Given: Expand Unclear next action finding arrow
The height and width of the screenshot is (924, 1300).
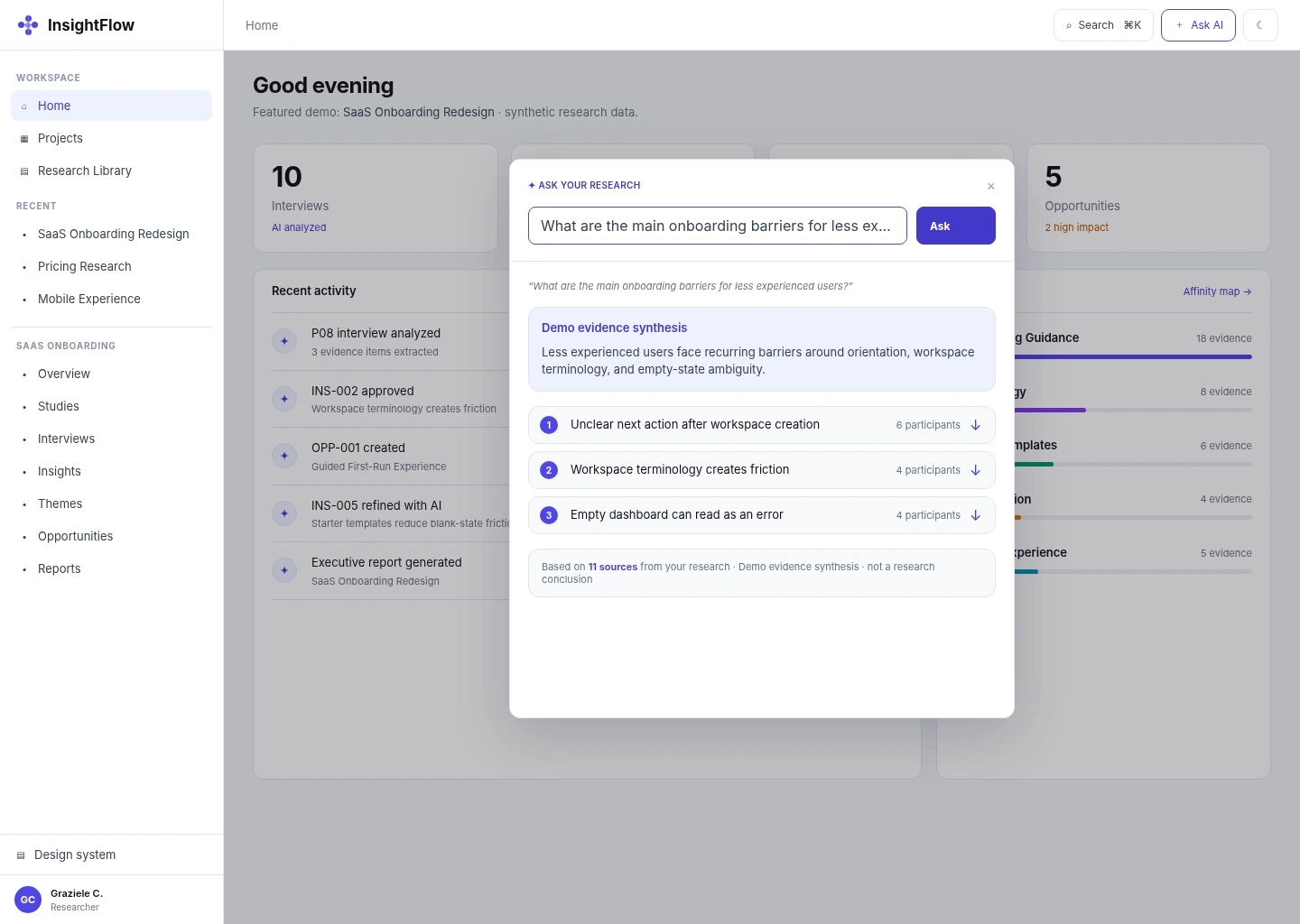Looking at the screenshot, I should click(976, 425).
